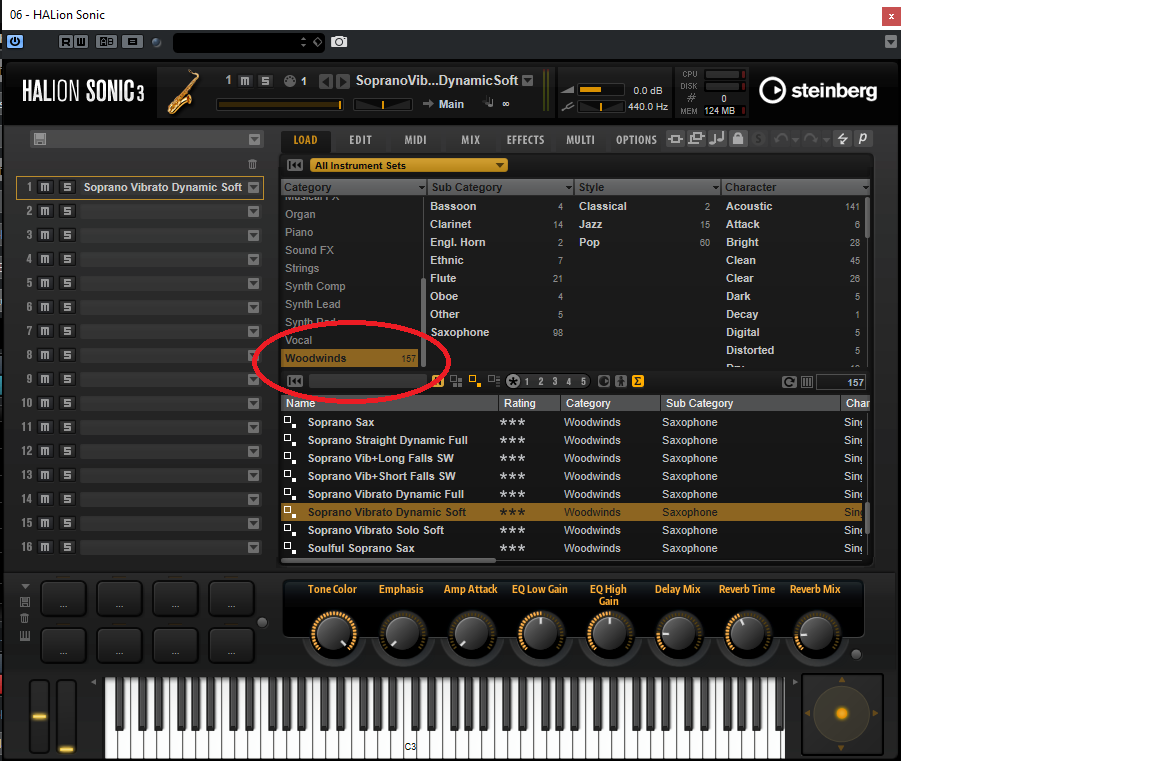
Task: Switch to the LOAD tab
Action: coord(306,140)
